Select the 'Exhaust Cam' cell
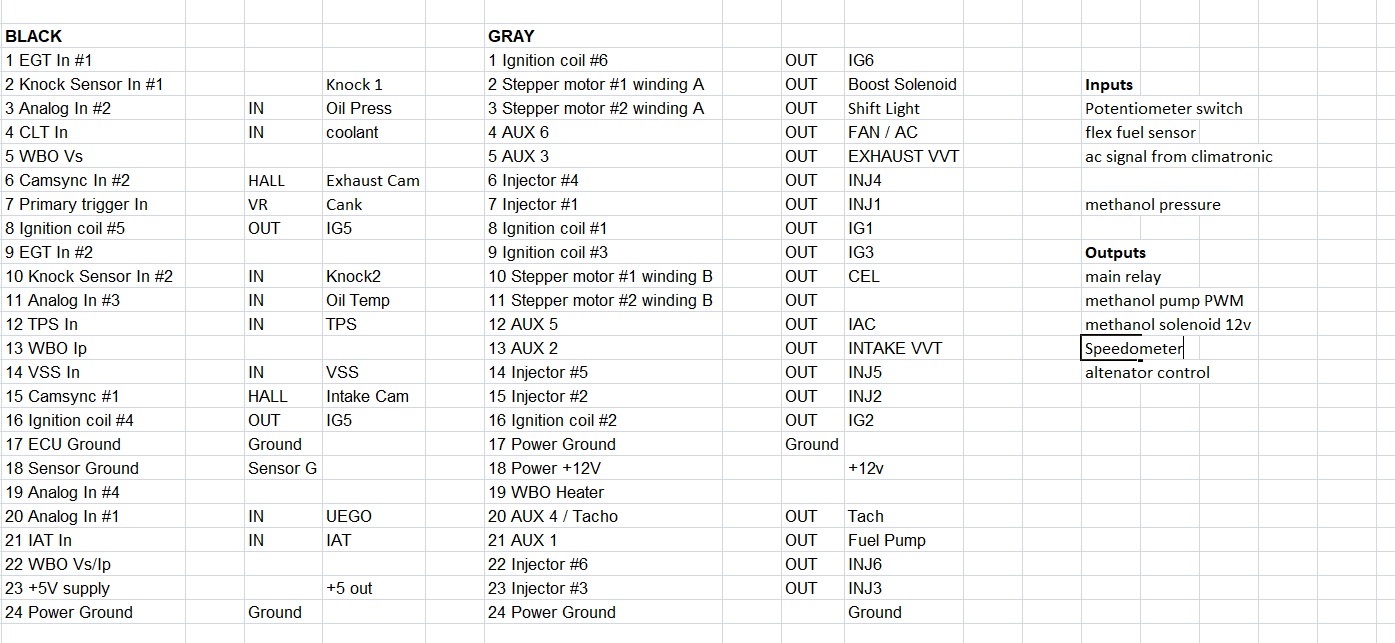1395x643 pixels. click(x=373, y=180)
